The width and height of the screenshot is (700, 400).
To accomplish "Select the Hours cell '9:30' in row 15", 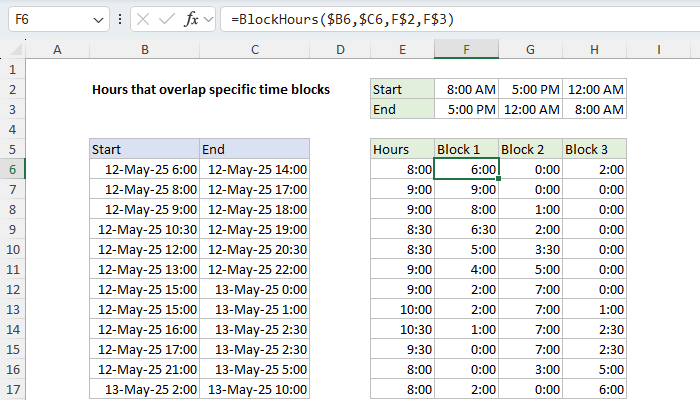I will pos(402,349).
